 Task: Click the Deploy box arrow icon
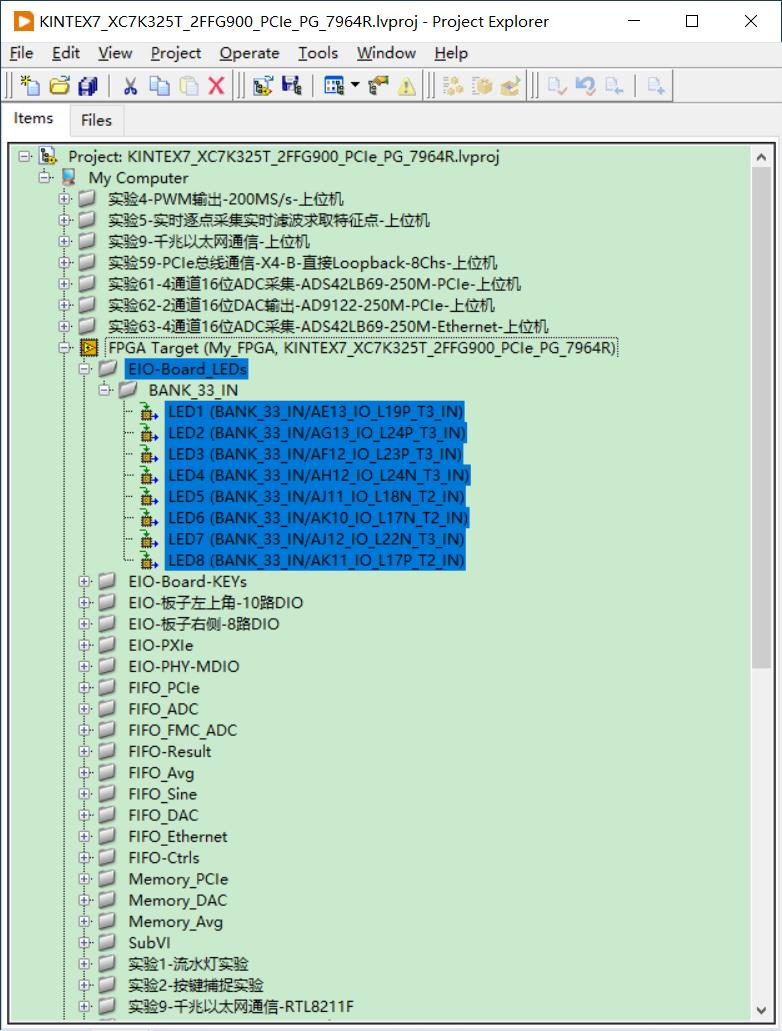[510, 85]
